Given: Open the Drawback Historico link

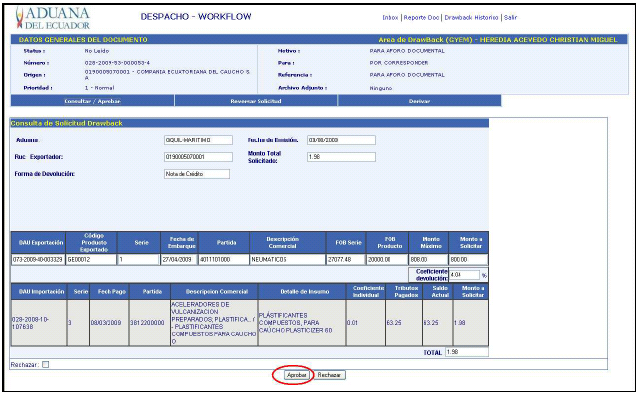Looking at the screenshot, I should coord(471,18).
